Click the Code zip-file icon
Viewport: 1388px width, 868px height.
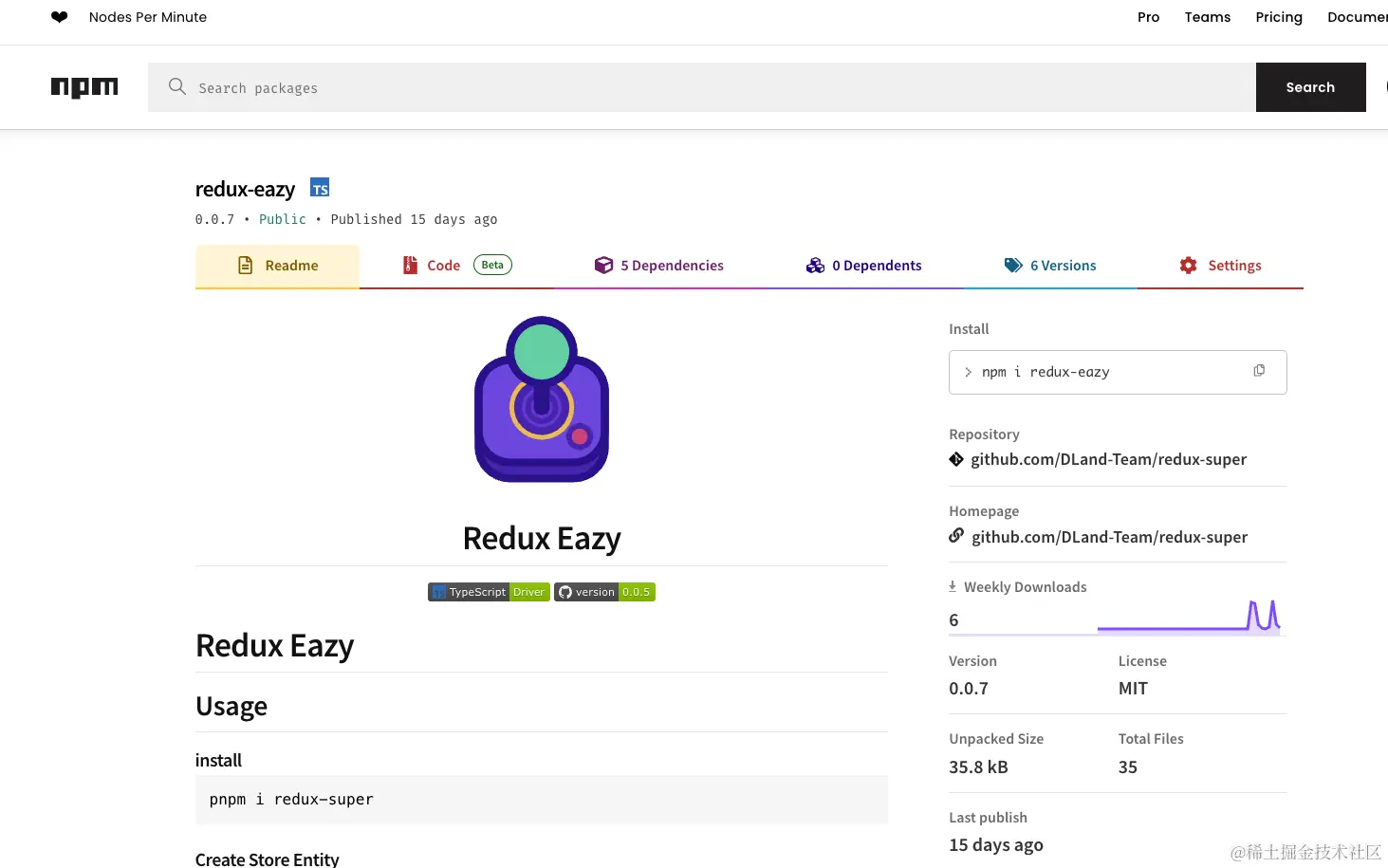410,266
